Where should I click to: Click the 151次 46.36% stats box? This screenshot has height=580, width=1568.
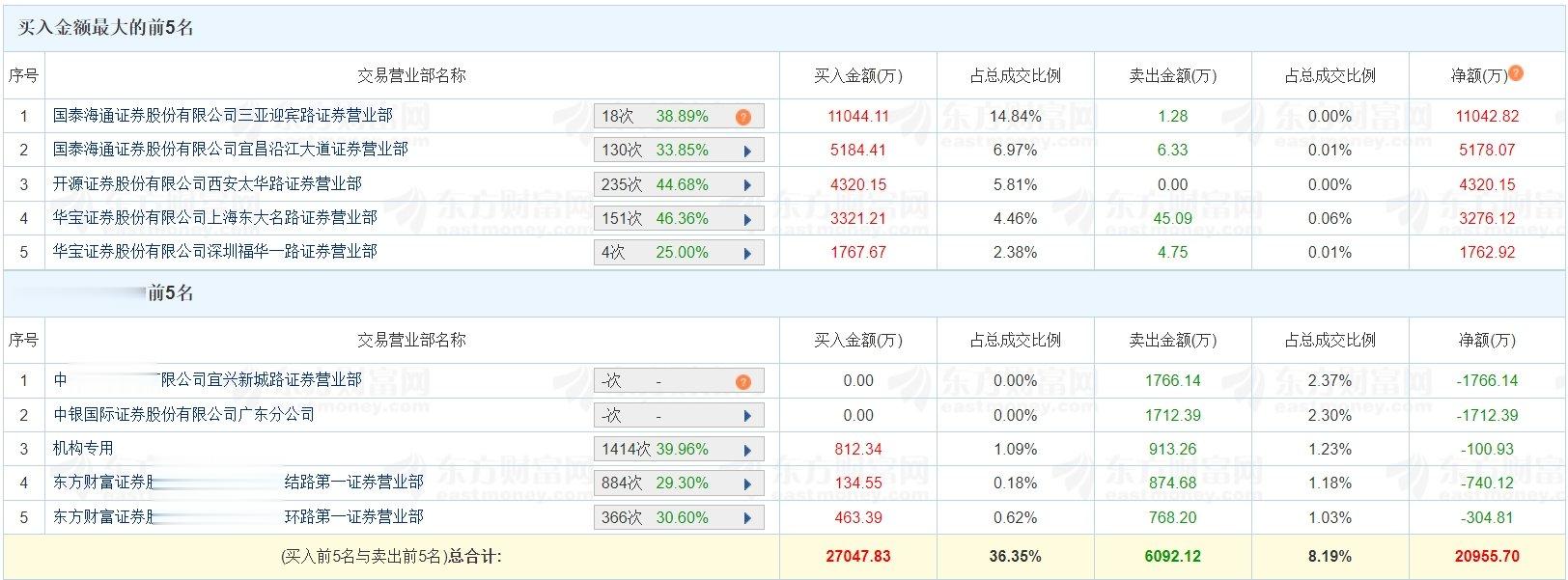(679, 218)
